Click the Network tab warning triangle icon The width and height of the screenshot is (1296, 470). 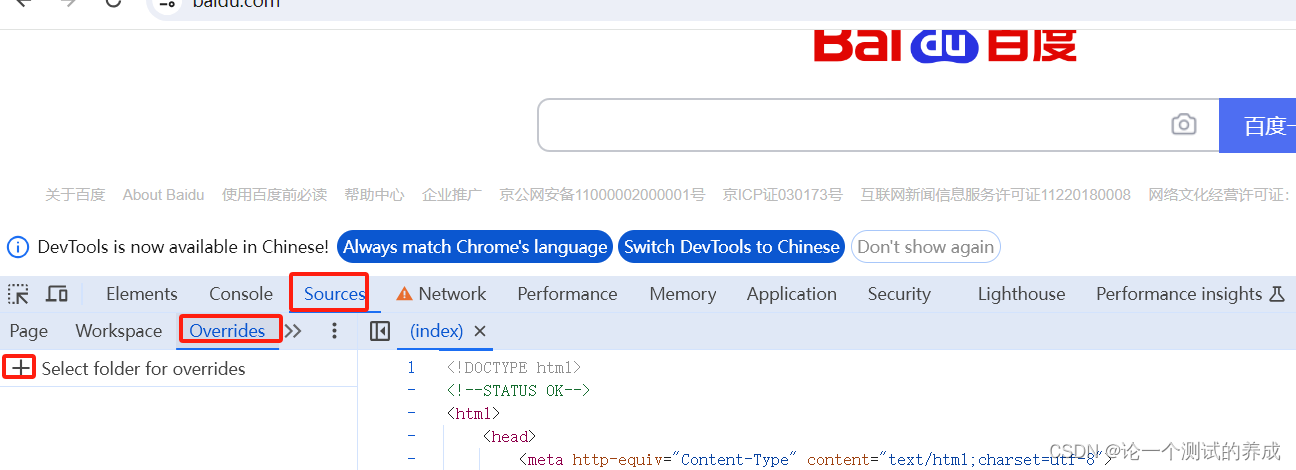404,294
